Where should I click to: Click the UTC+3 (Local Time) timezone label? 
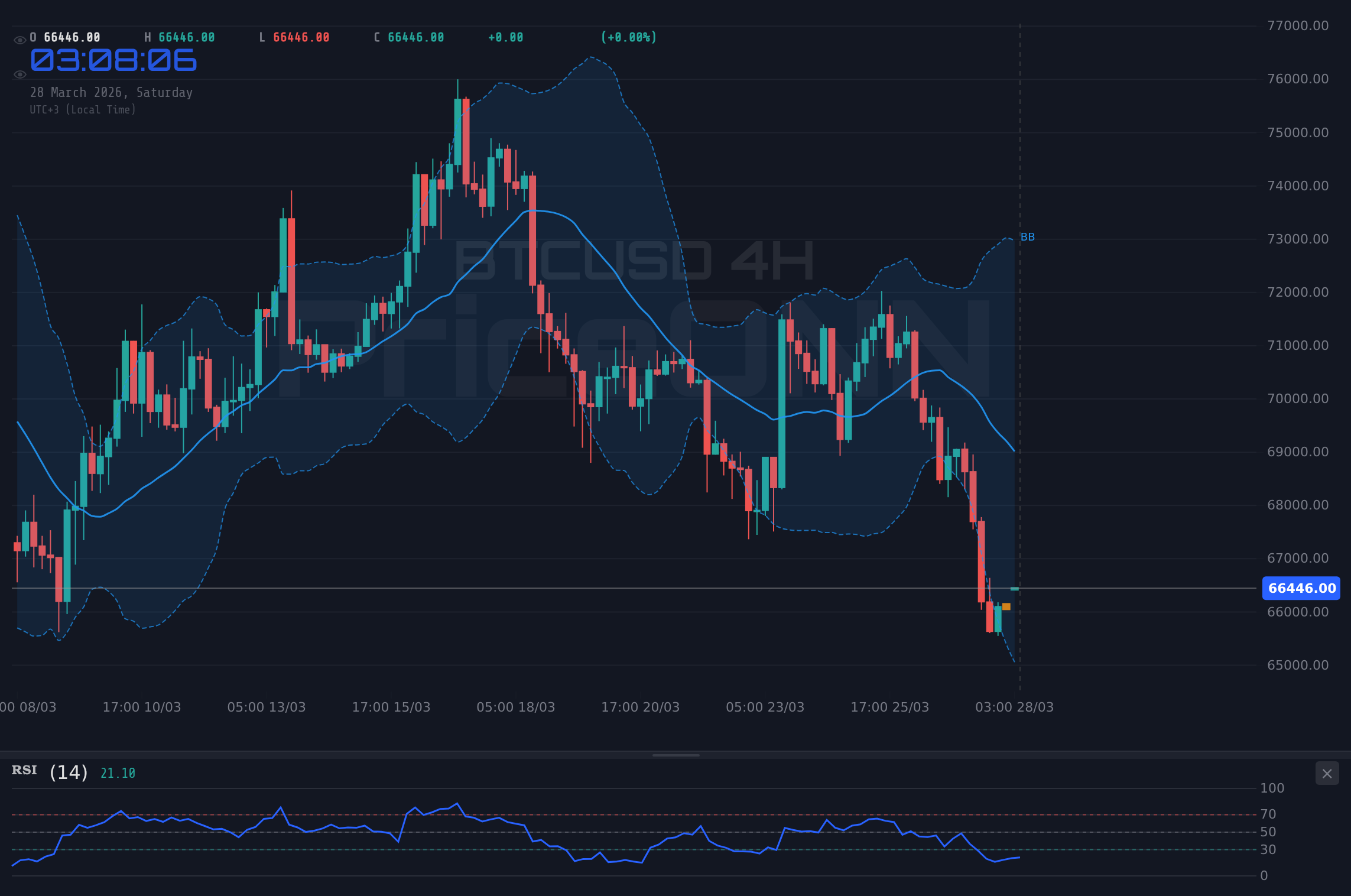click(x=83, y=109)
